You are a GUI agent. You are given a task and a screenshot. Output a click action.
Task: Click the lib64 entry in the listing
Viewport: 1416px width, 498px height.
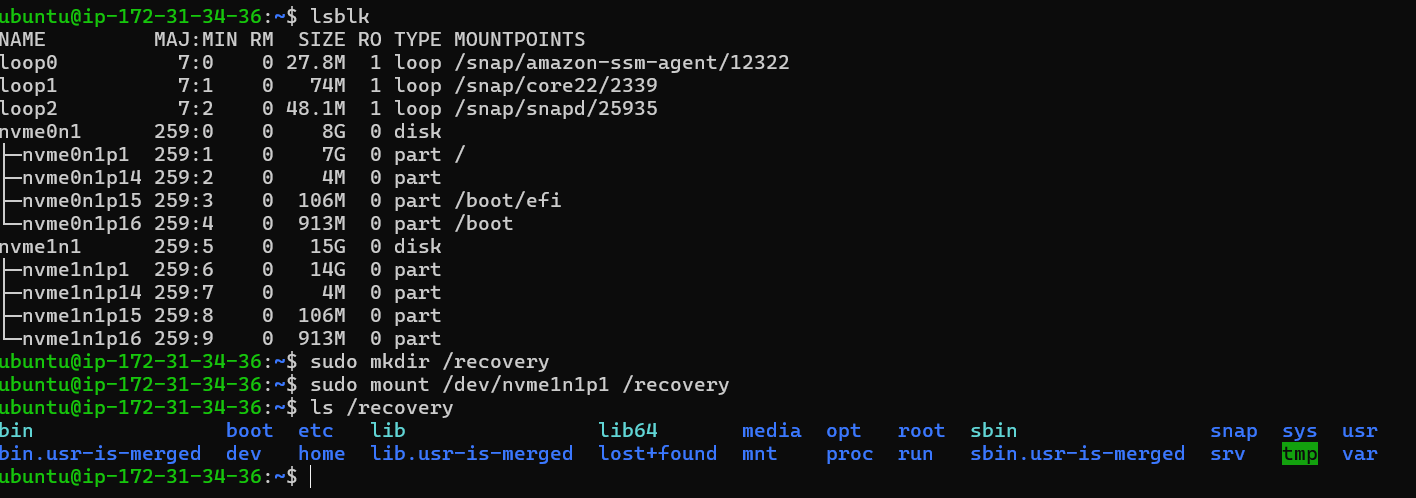pyautogui.click(x=628, y=431)
